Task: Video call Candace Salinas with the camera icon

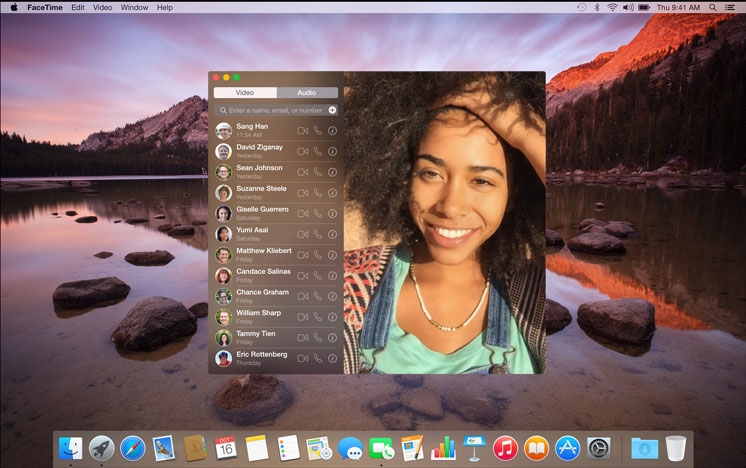Action: click(x=302, y=275)
